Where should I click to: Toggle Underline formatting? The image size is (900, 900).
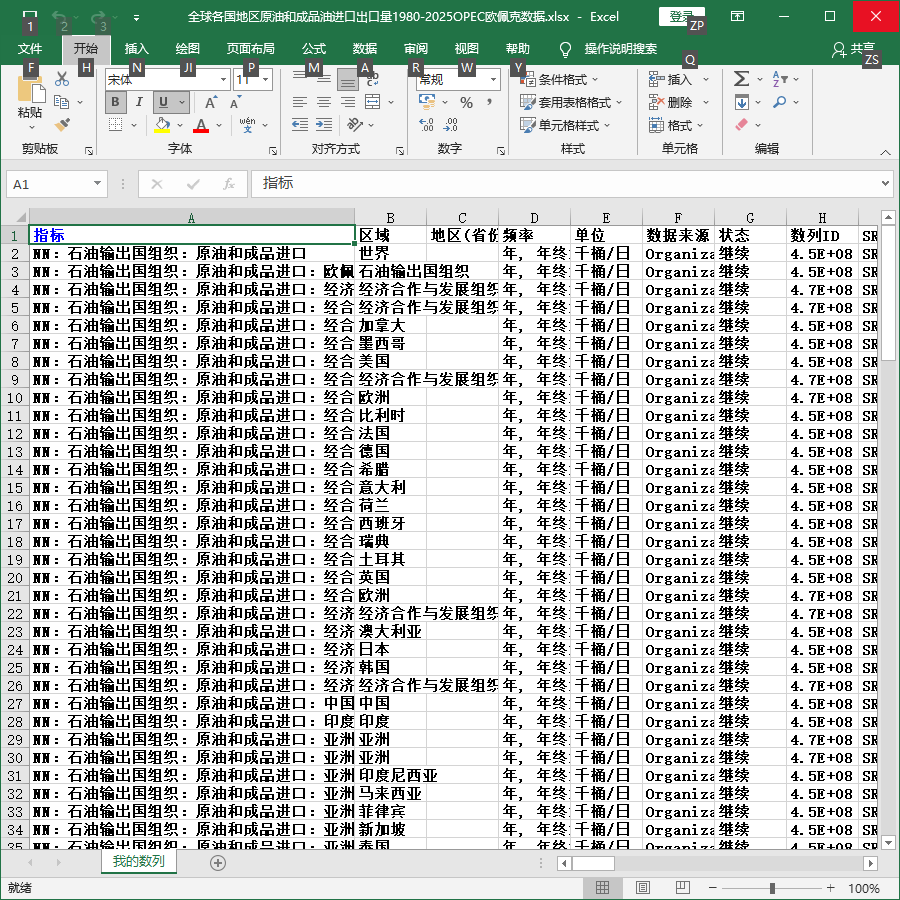(164, 102)
